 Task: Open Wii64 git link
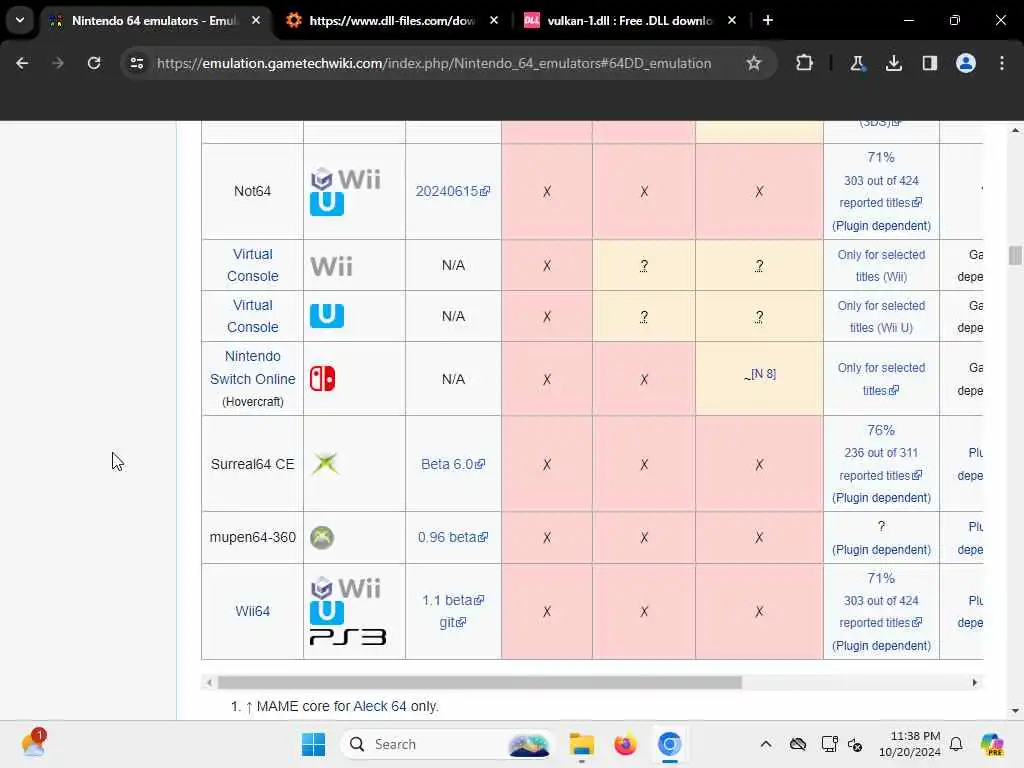pyautogui.click(x=453, y=622)
